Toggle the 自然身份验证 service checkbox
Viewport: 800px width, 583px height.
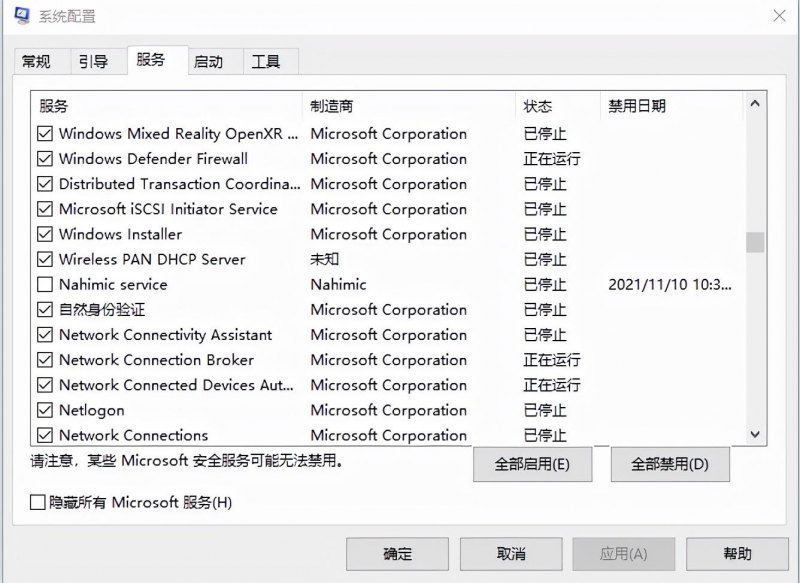point(45,310)
